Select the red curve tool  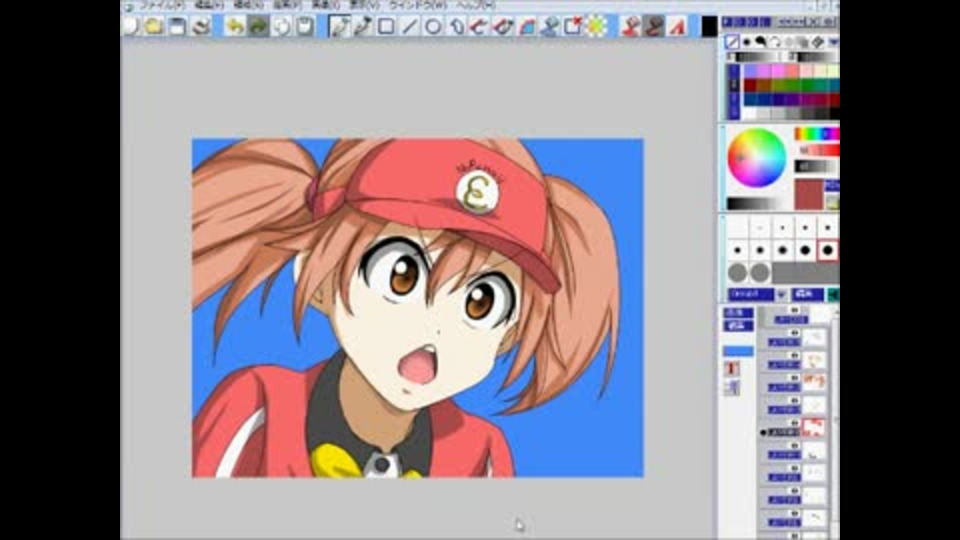click(x=479, y=26)
